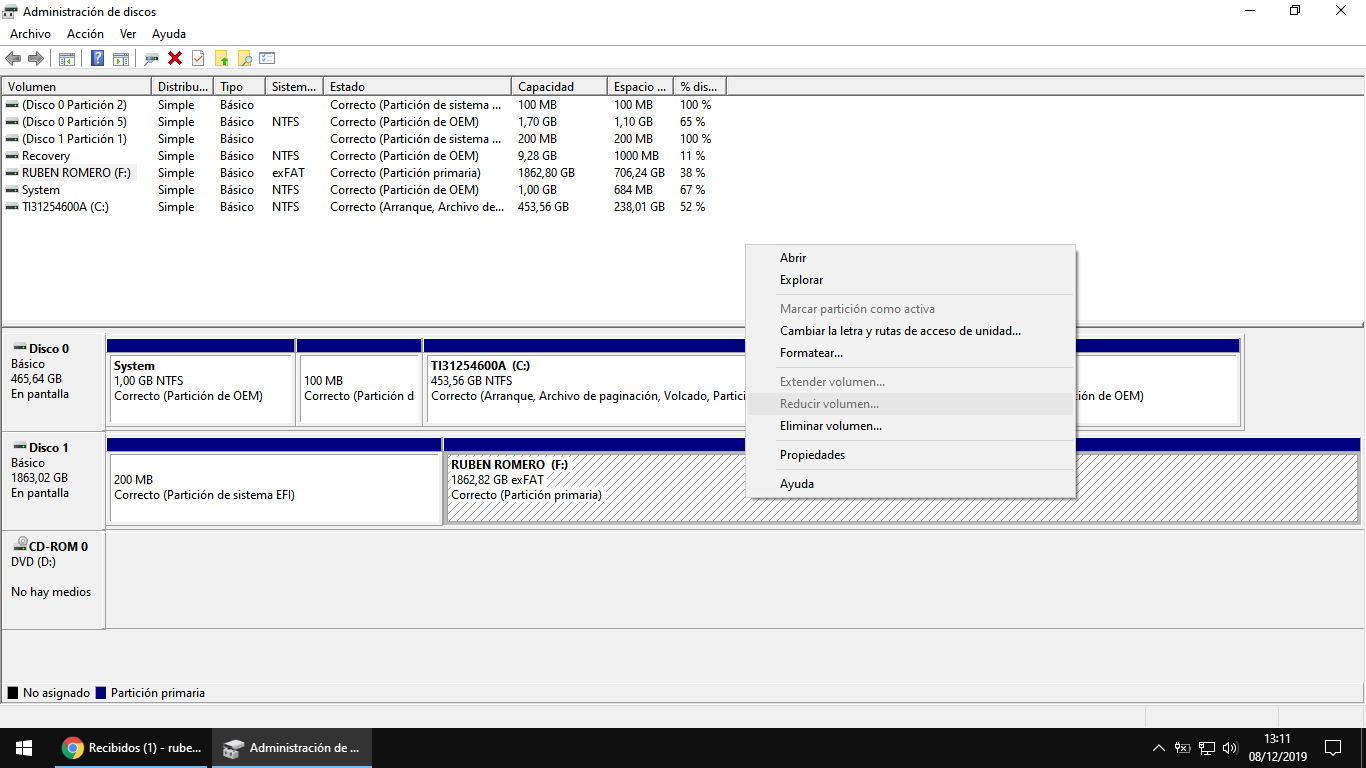Viewport: 1366px width, 768px height.
Task: Sort by the Estado column header
Action: pos(418,87)
